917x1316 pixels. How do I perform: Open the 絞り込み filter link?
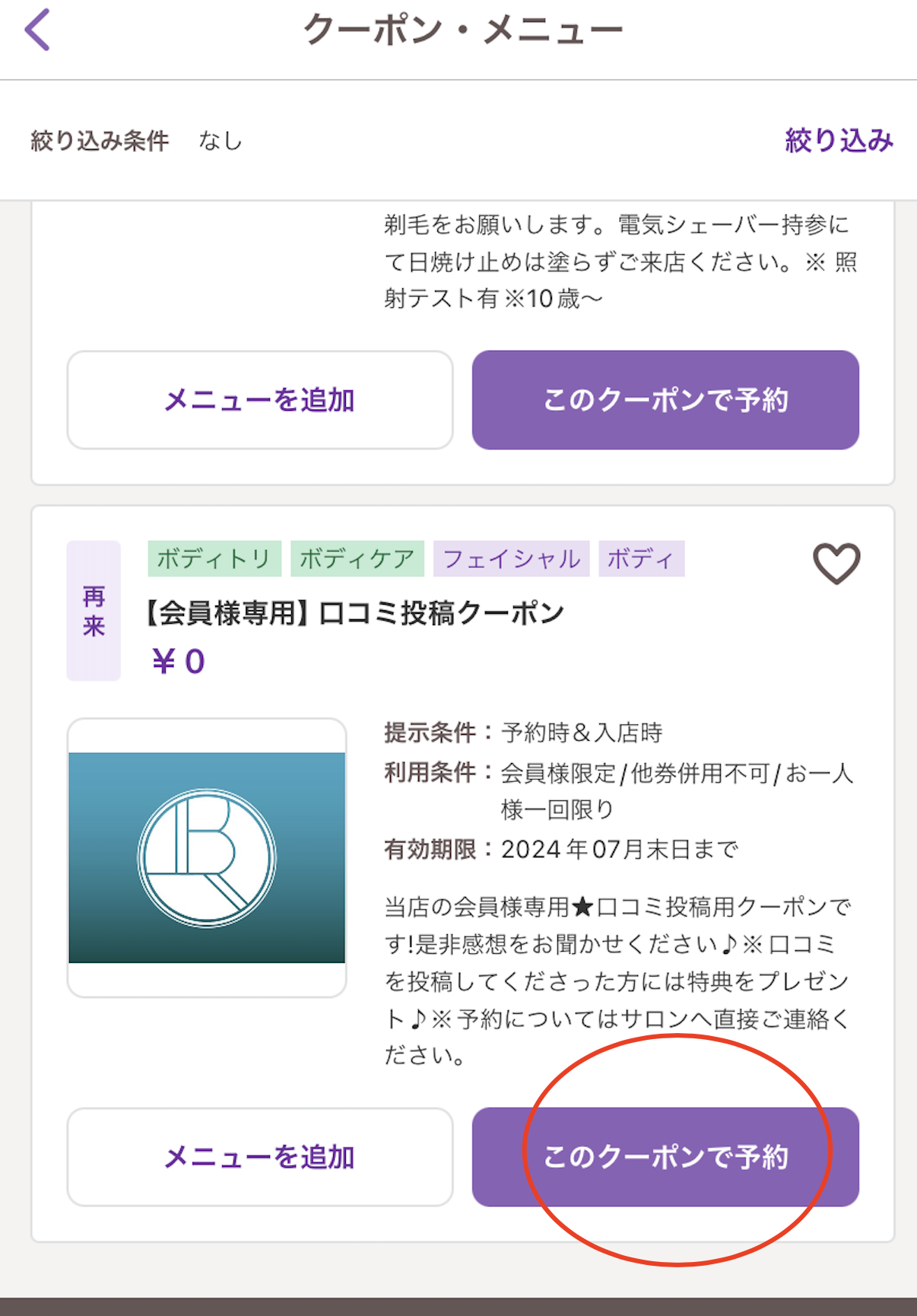[x=839, y=141]
